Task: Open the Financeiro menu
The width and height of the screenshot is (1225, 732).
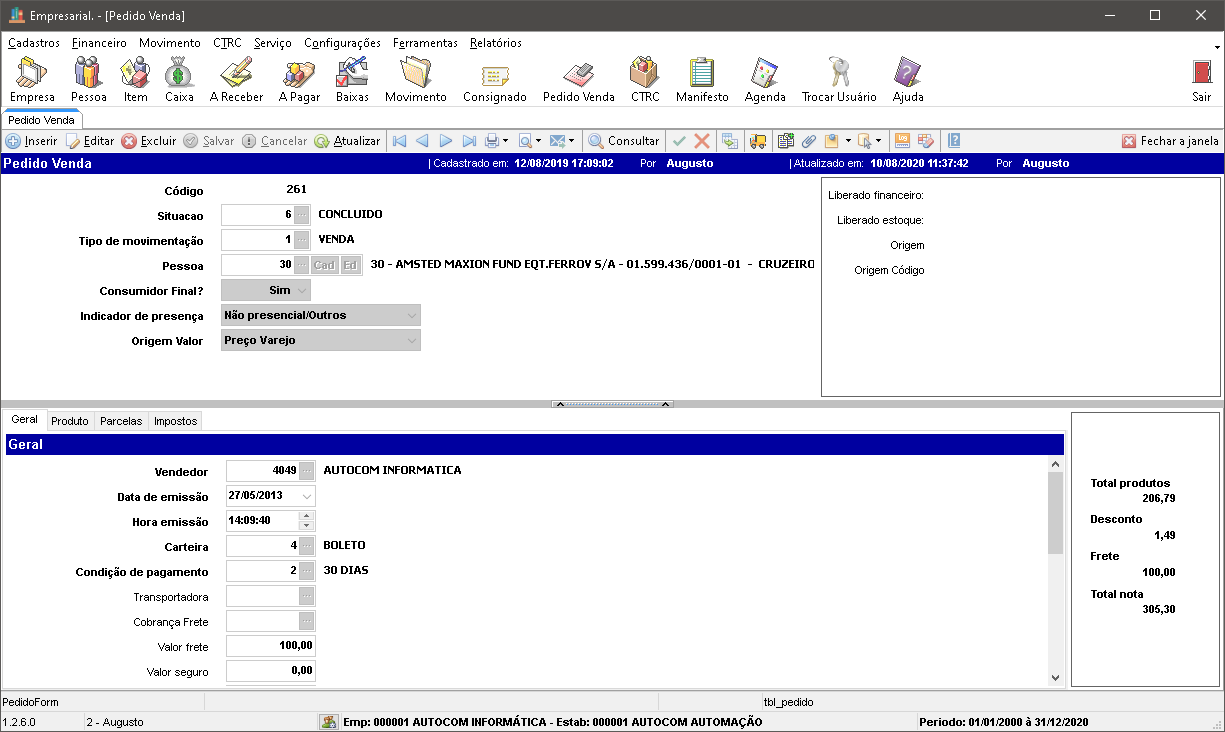Action: [99, 43]
